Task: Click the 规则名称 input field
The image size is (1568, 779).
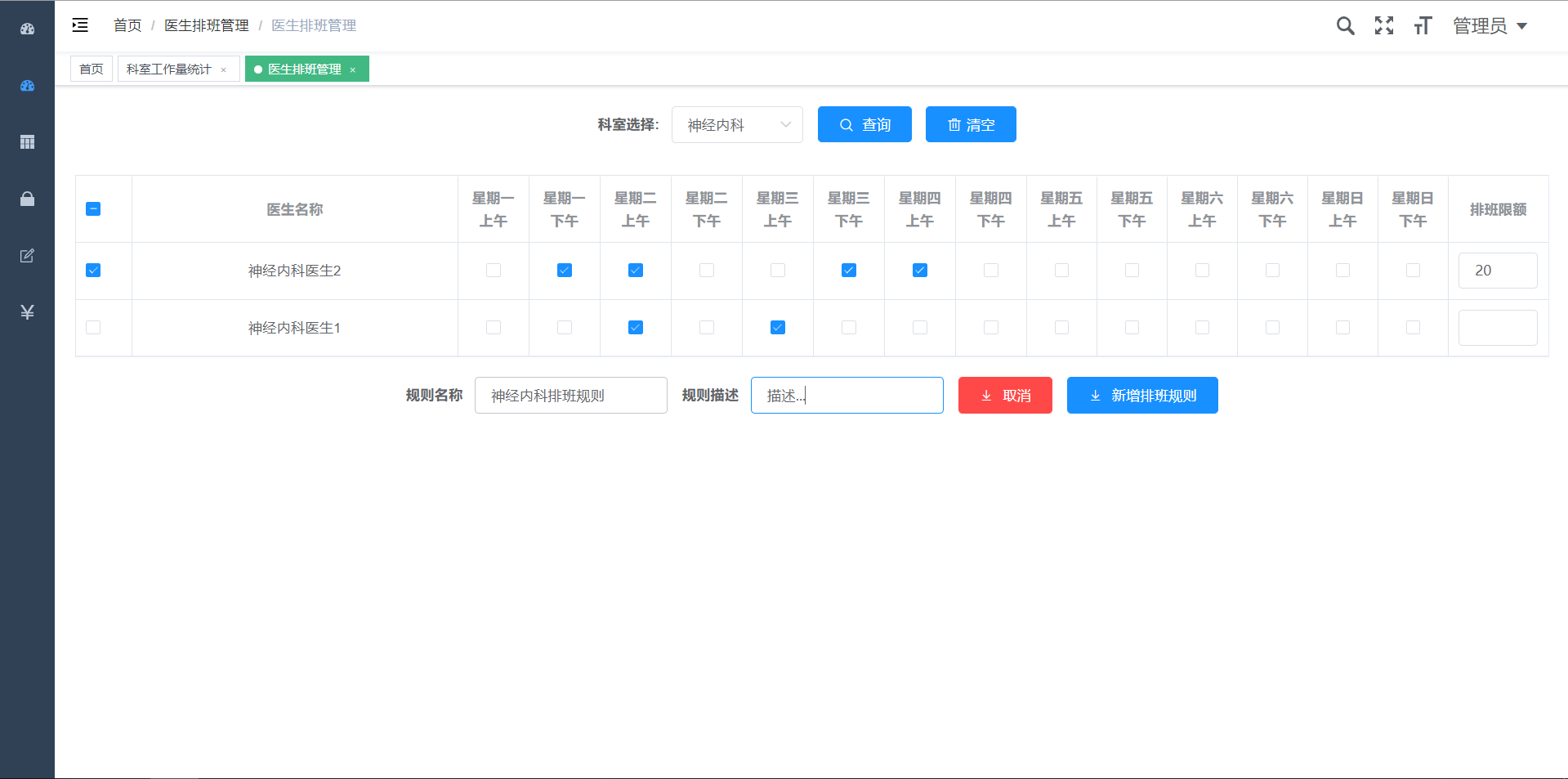Action: click(571, 396)
